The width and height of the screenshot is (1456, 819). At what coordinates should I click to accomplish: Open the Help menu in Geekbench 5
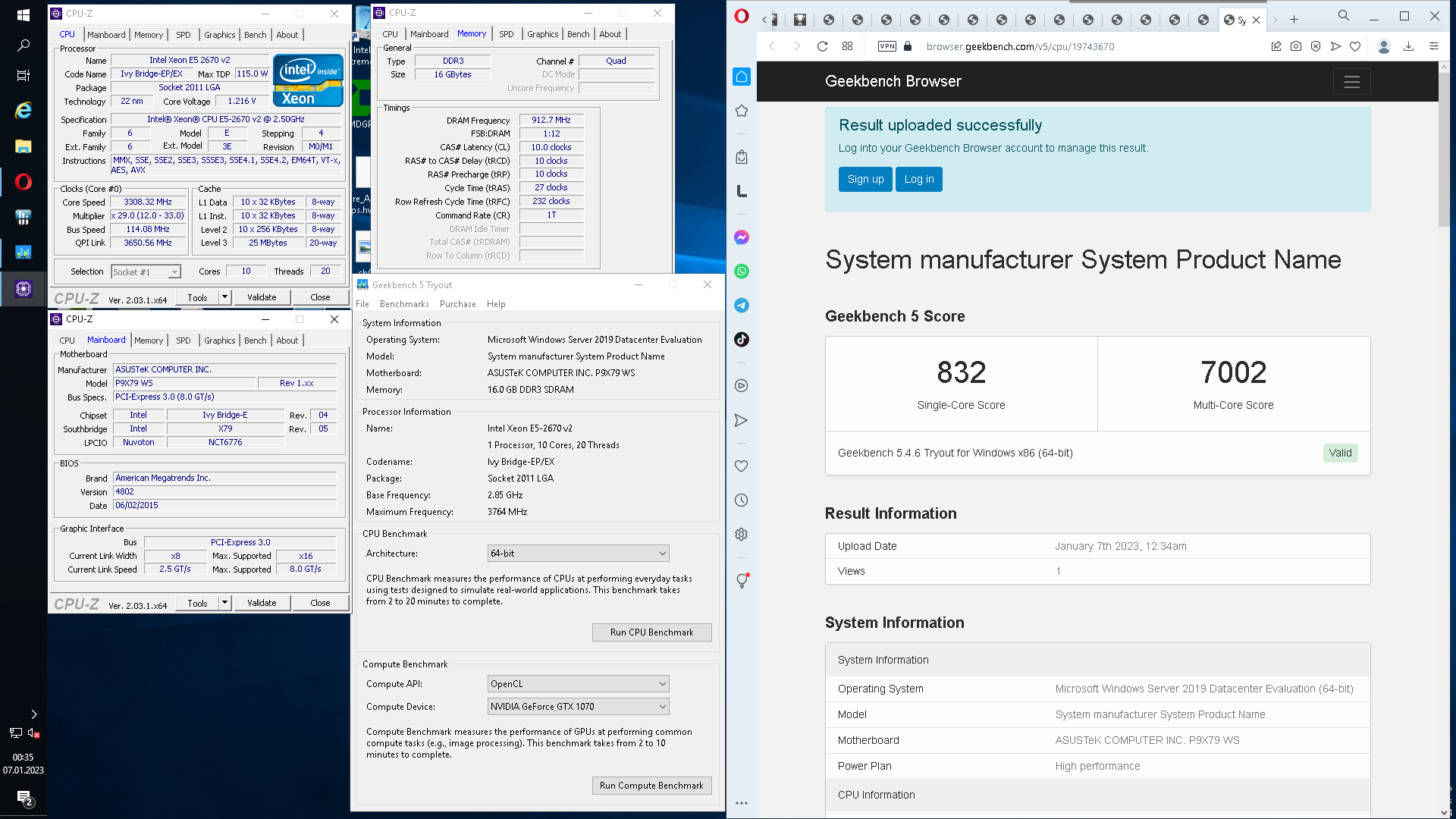(x=496, y=304)
